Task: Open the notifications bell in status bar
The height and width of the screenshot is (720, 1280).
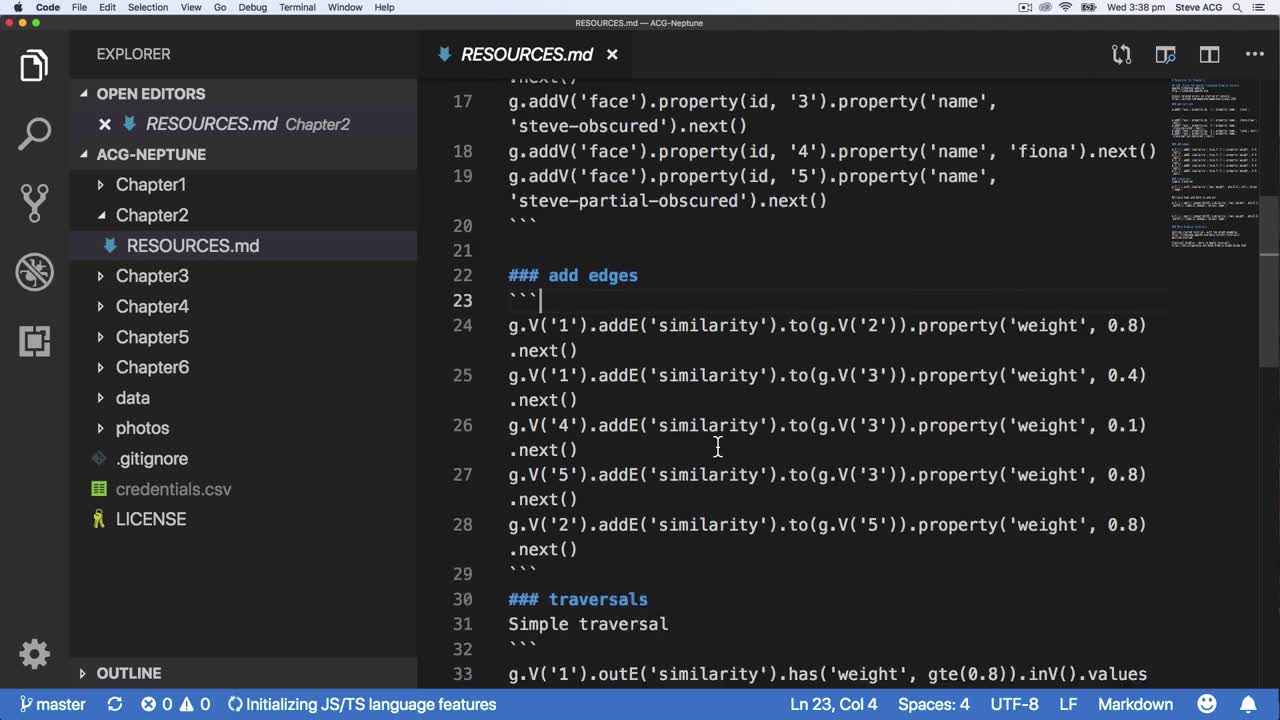Action: click(x=1248, y=704)
